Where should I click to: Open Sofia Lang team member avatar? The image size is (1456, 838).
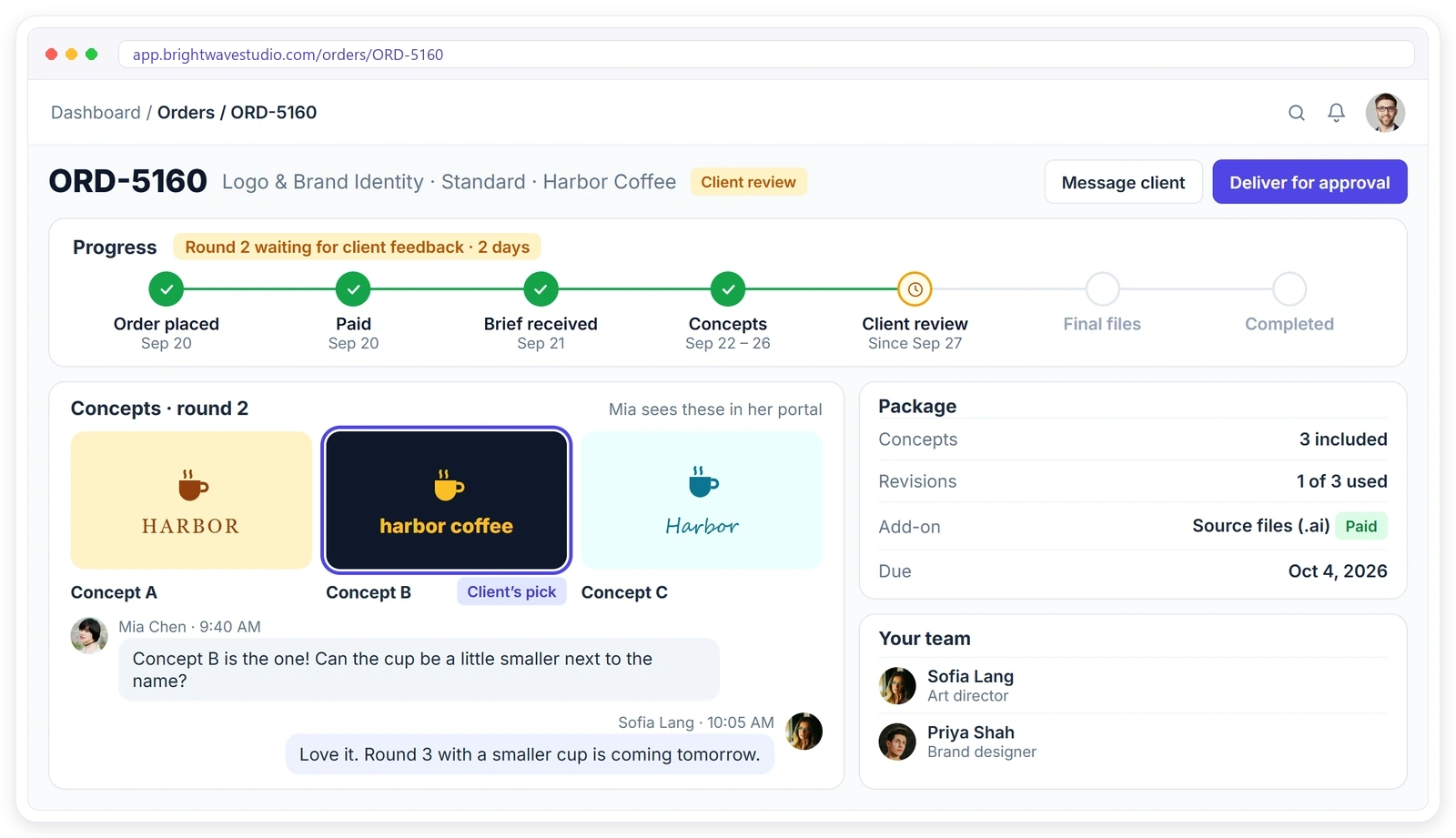pyautogui.click(x=897, y=686)
